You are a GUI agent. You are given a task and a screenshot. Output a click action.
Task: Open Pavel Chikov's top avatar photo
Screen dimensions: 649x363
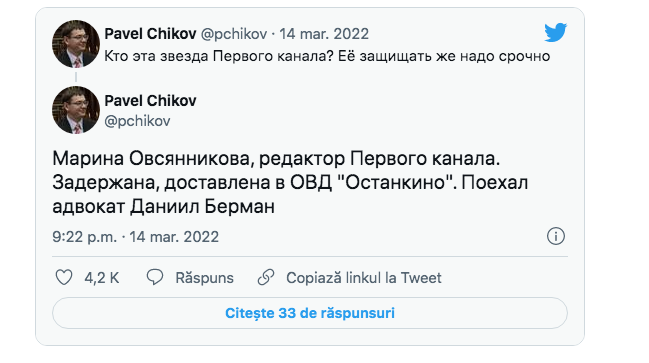[x=76, y=44]
